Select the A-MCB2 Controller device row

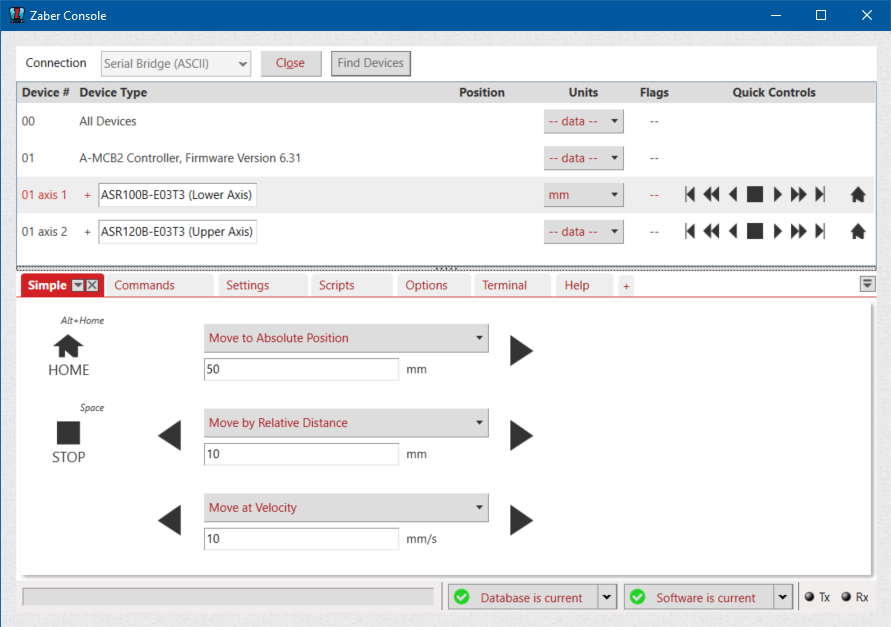(x=446, y=158)
